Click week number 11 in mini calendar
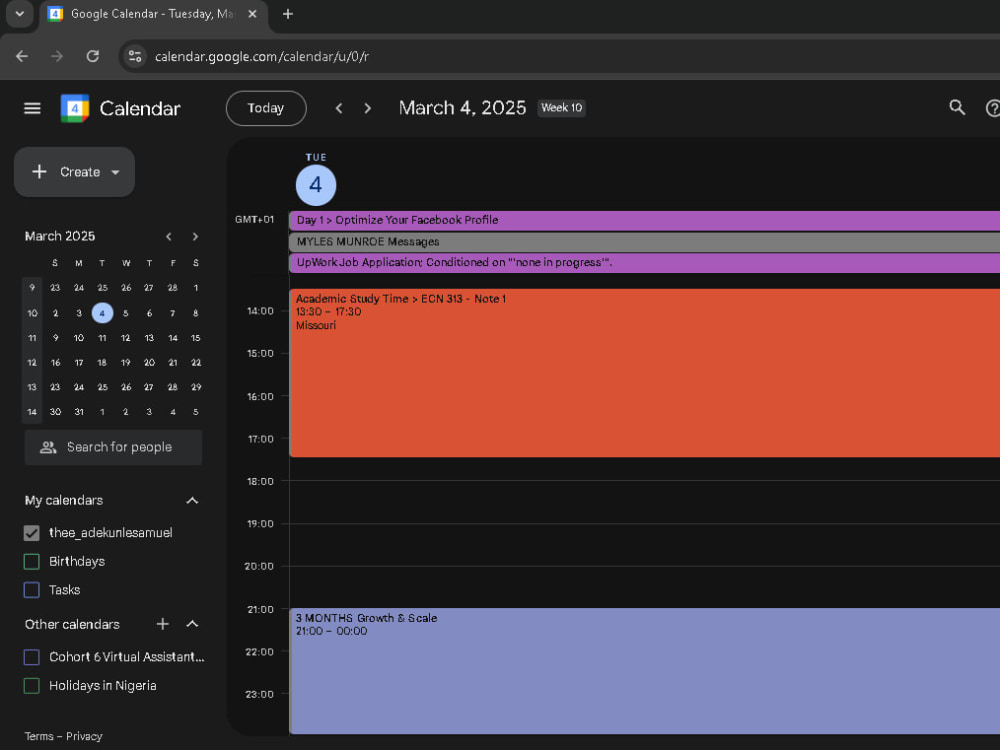The width and height of the screenshot is (1000, 750). [x=32, y=338]
